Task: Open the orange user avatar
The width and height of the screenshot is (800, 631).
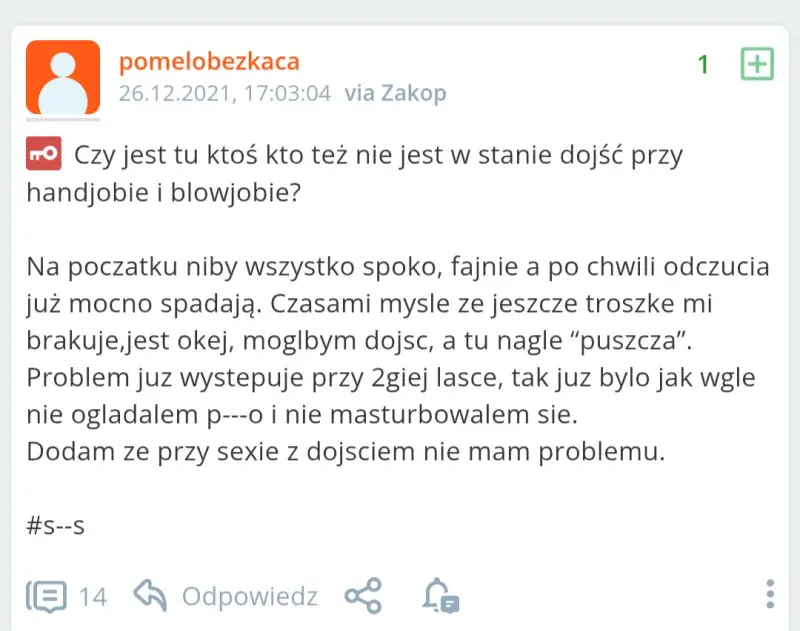Action: tap(62, 77)
